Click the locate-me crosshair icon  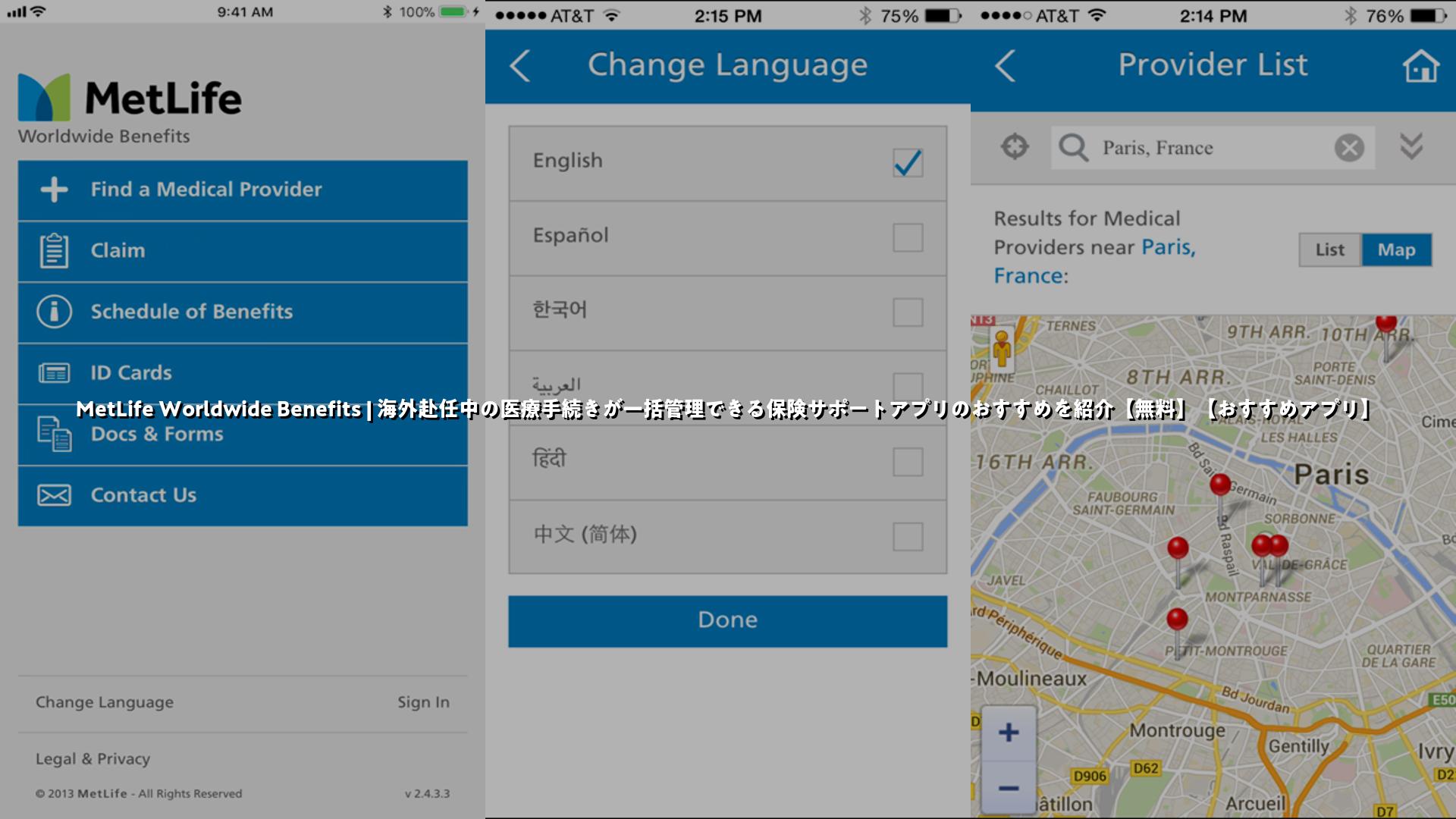click(x=1015, y=146)
